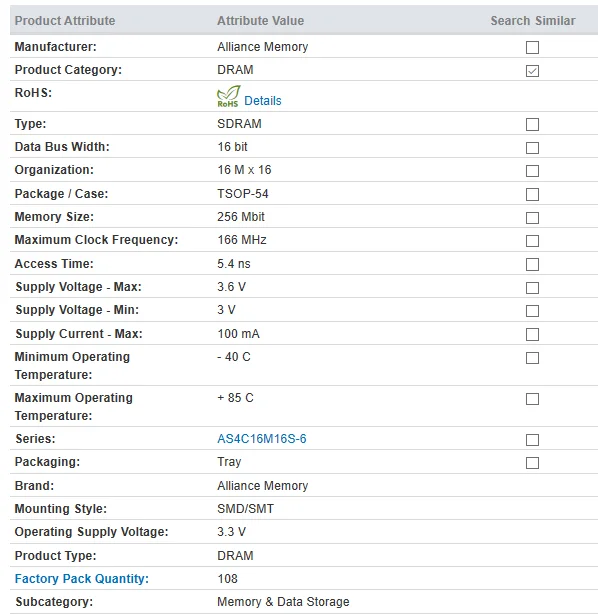Click the Mounting Style: label
Viewport: 598px width, 614px height.
click(x=60, y=509)
